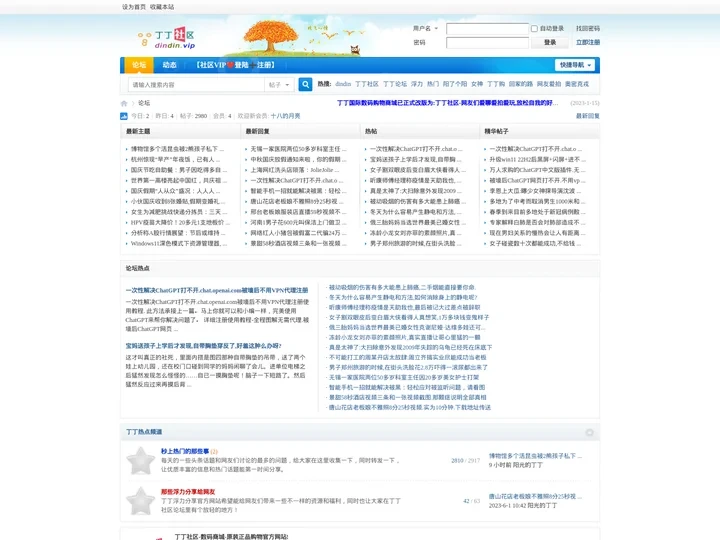The height and width of the screenshot is (540, 720).
Task: Open hot post 真是太神了:大扫除意外发现2009
Action: (416, 191)
